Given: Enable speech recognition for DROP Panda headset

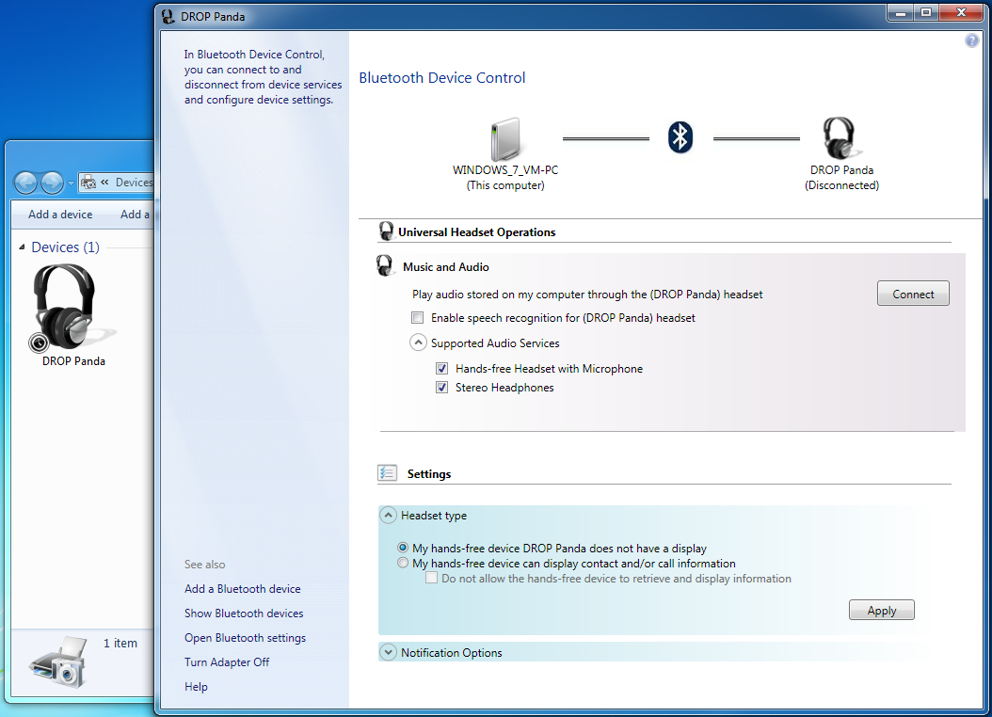Looking at the screenshot, I should [x=417, y=317].
